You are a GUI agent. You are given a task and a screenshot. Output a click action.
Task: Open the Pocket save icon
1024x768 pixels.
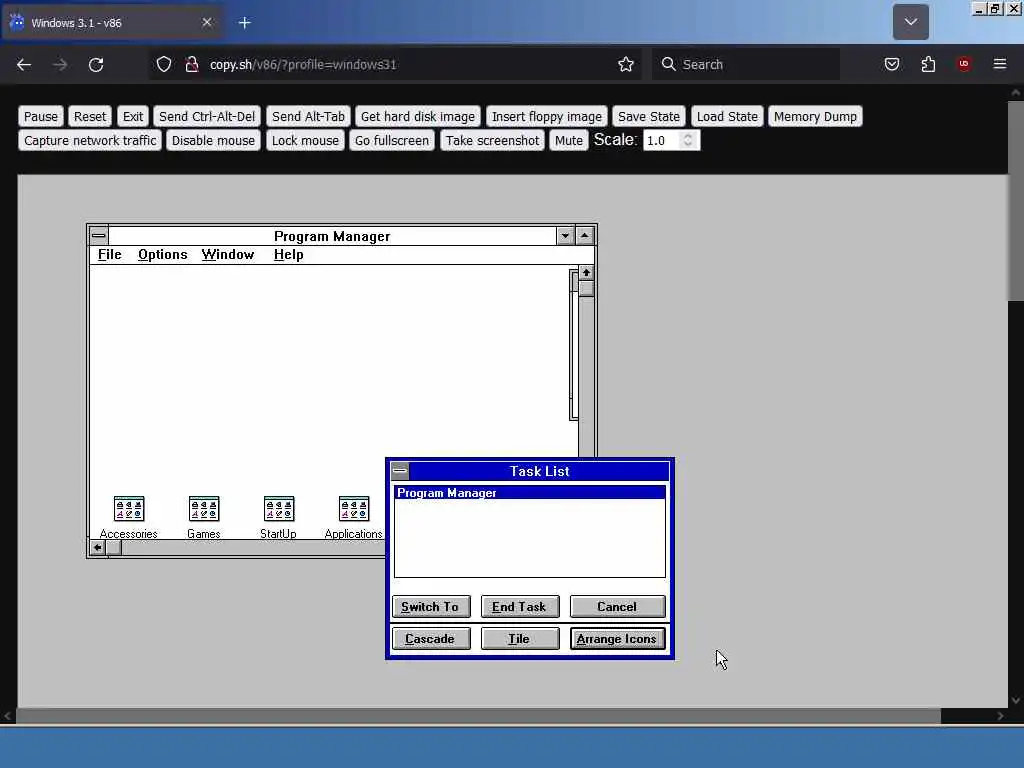tap(892, 64)
